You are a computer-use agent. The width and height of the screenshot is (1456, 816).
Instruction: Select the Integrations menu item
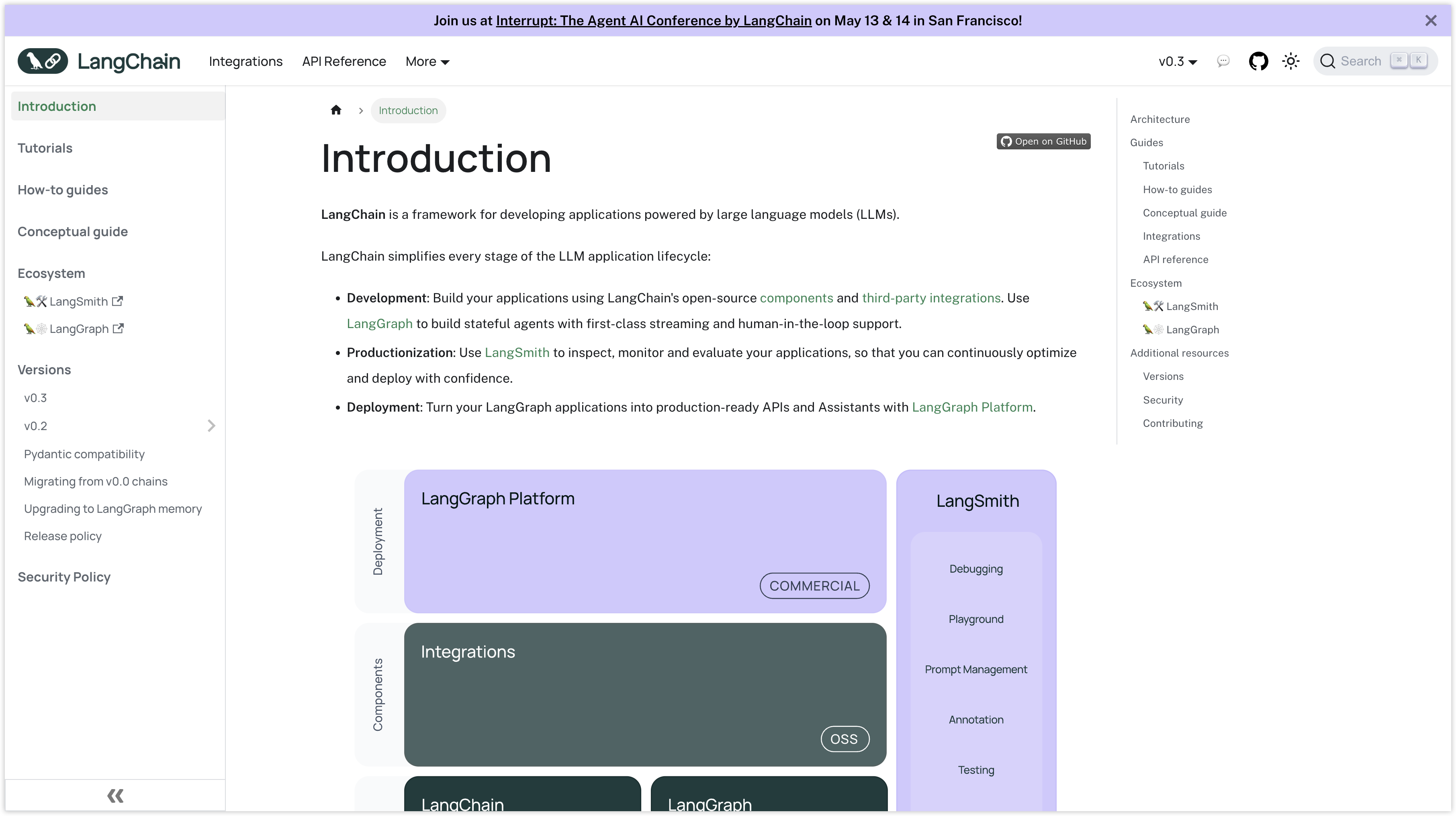[246, 61]
